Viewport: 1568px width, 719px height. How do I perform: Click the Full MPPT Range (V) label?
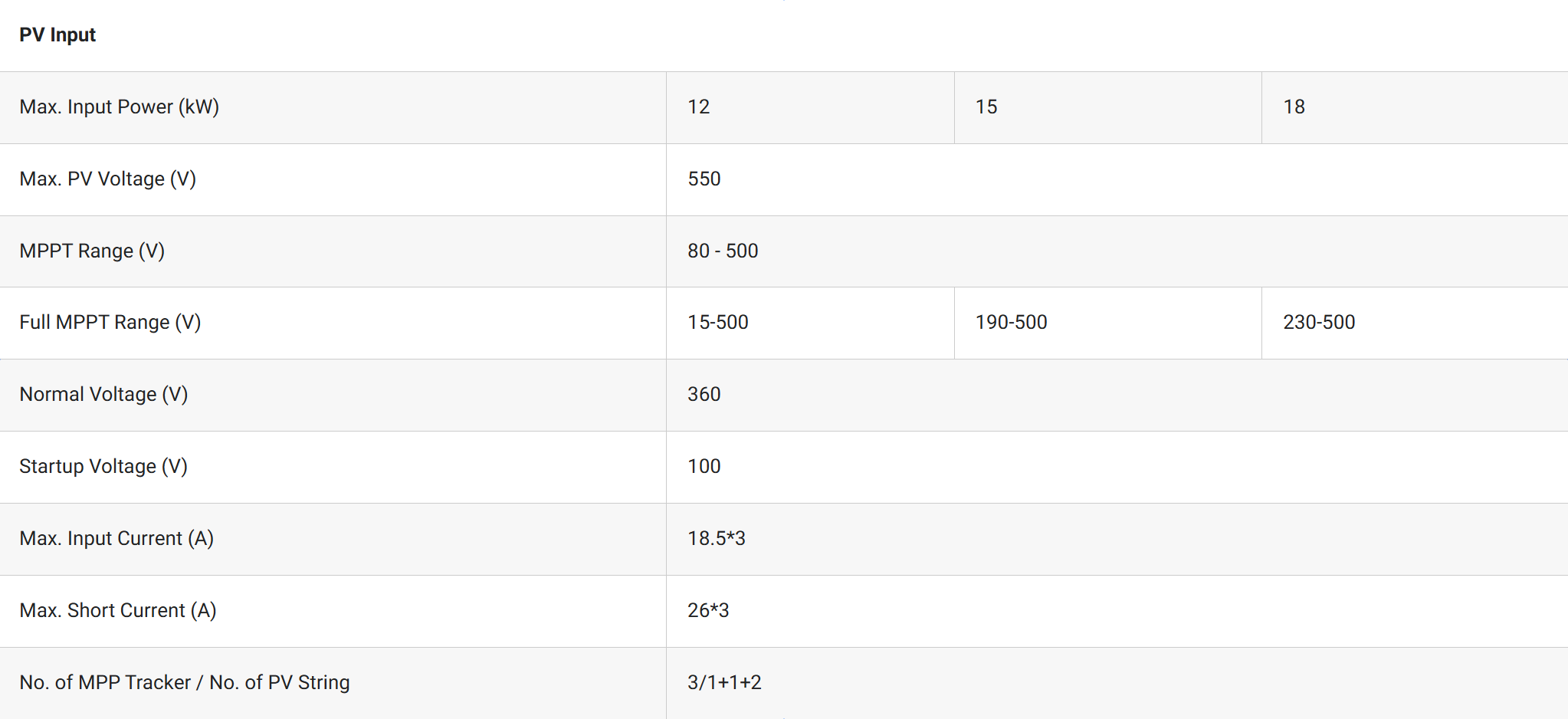coord(110,322)
